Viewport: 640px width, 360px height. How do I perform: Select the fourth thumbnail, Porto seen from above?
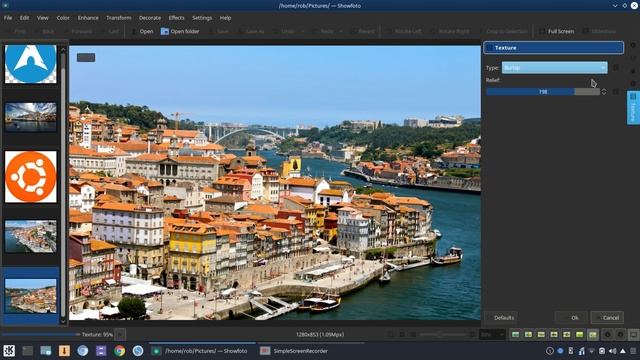point(31,237)
